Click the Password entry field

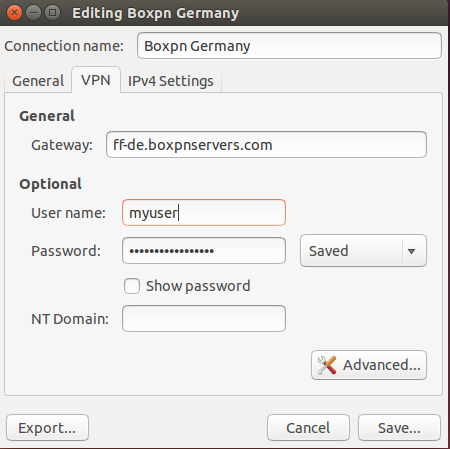tap(204, 251)
